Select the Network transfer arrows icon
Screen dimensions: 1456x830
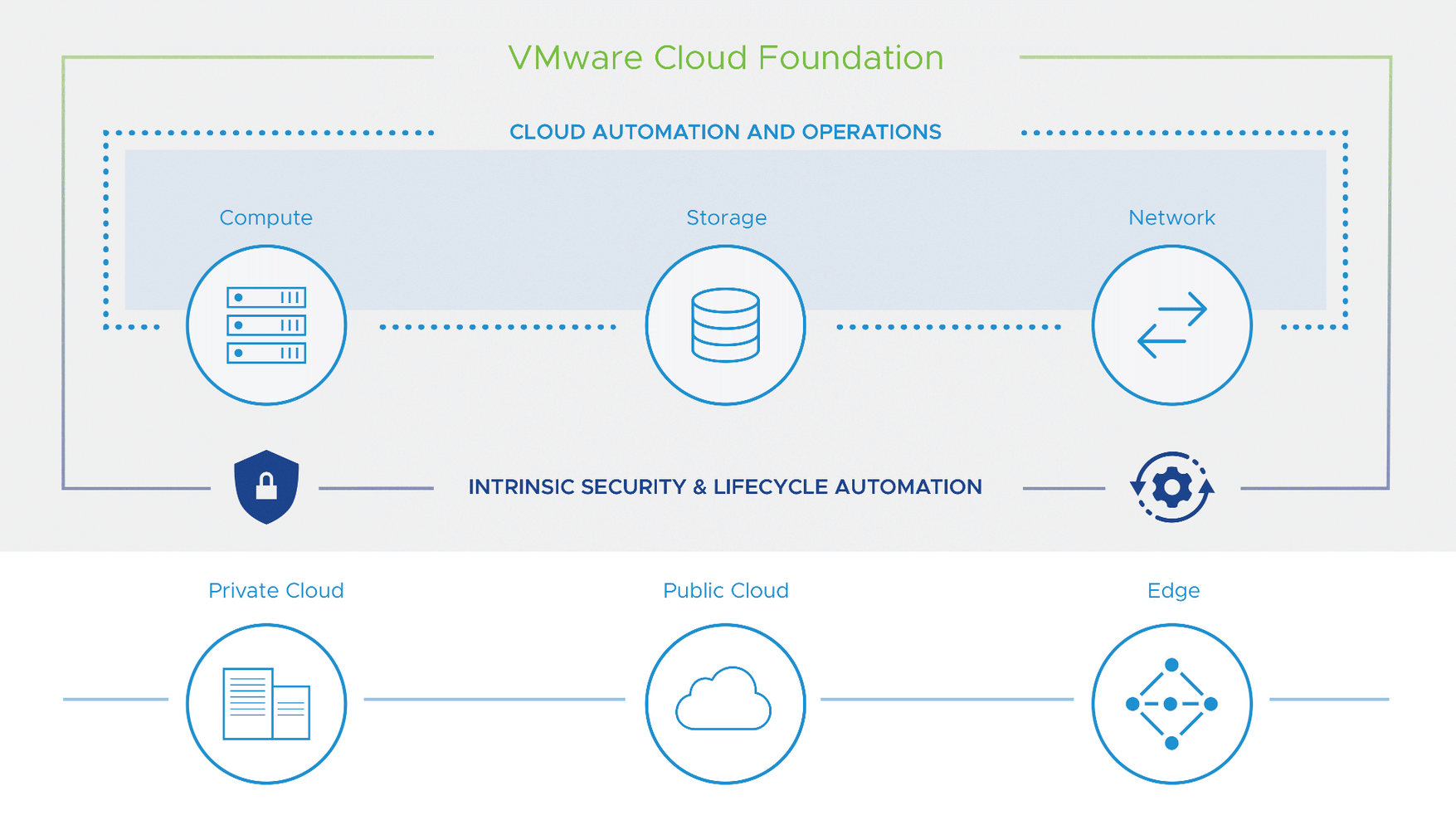click(1172, 326)
